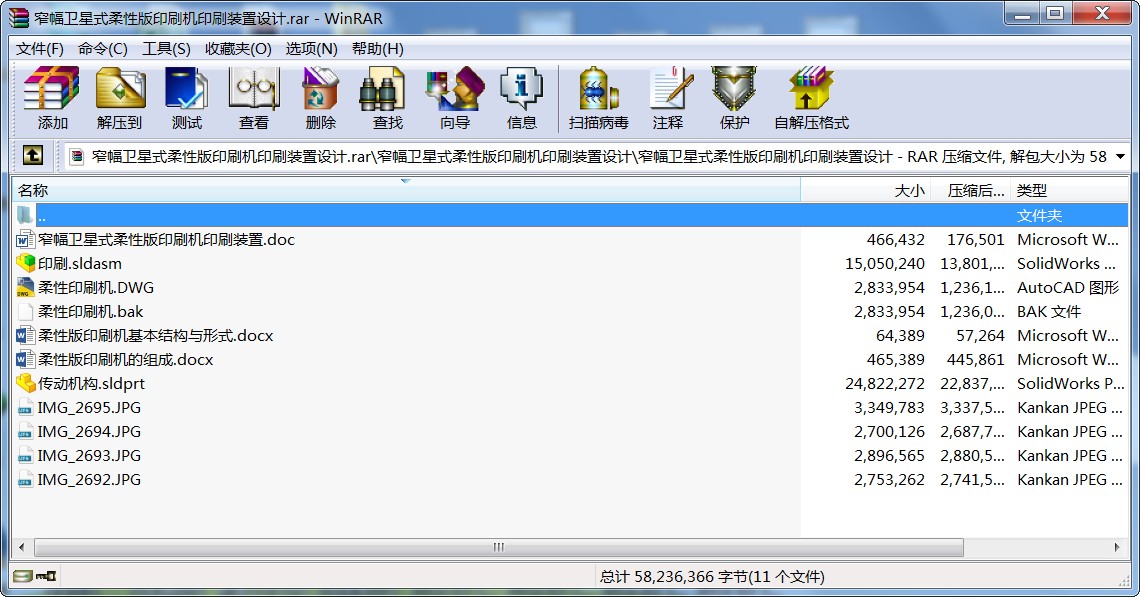Click the size value 15,050,240
1140x597 pixels.
coord(885,263)
